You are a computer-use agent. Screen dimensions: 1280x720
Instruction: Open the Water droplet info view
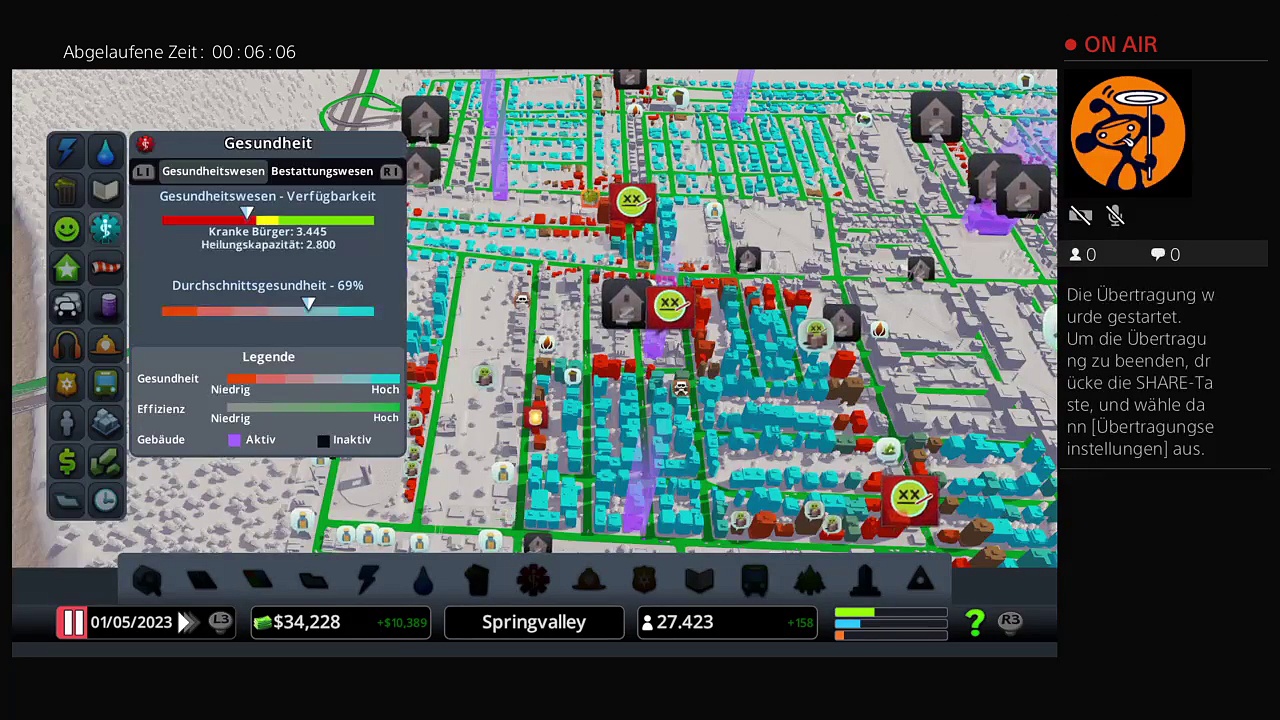pyautogui.click(x=106, y=152)
